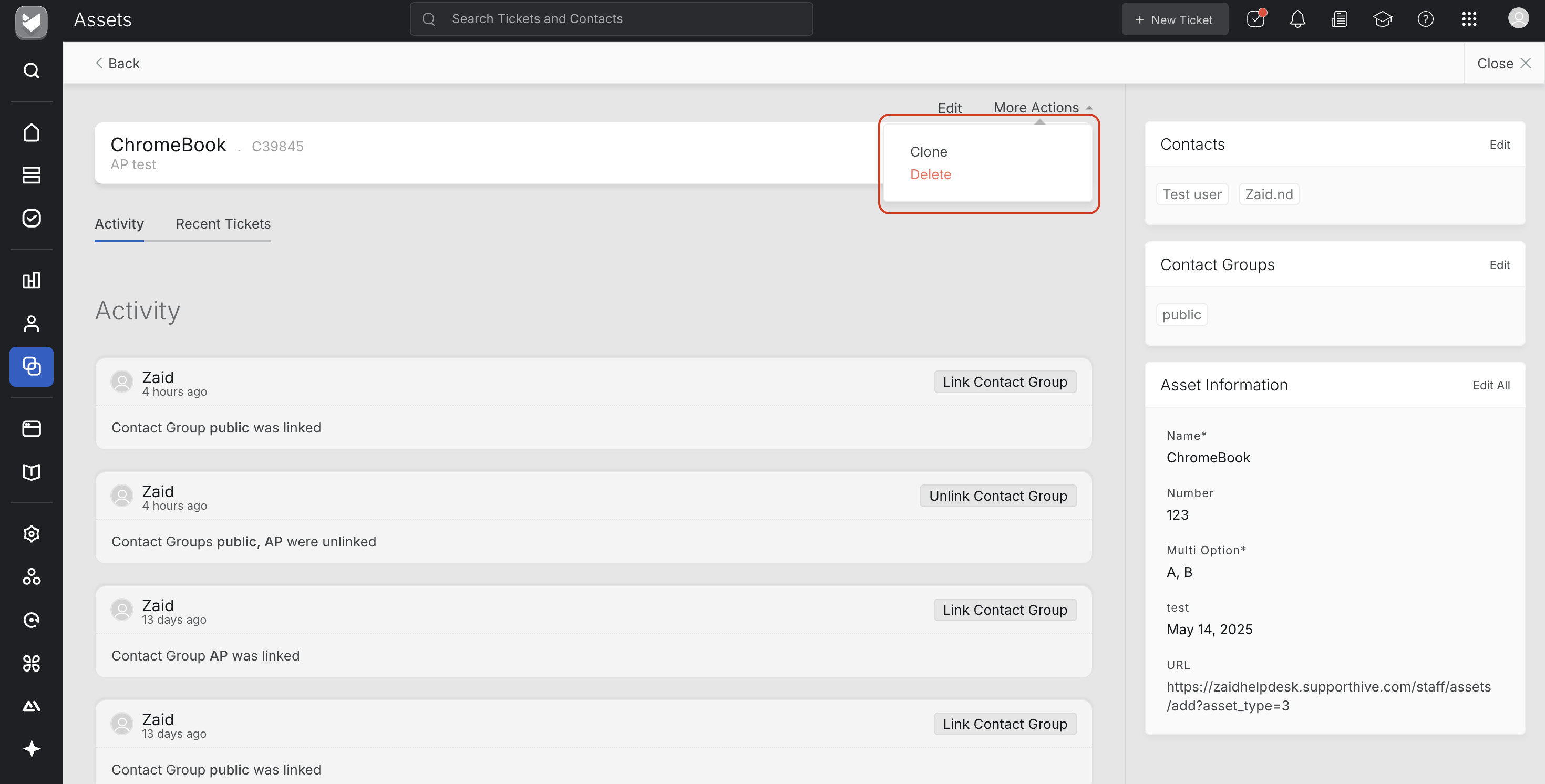Screen dimensions: 1545x784
Task: Open the apps grid launcher icon
Action: pyautogui.click(x=1469, y=19)
